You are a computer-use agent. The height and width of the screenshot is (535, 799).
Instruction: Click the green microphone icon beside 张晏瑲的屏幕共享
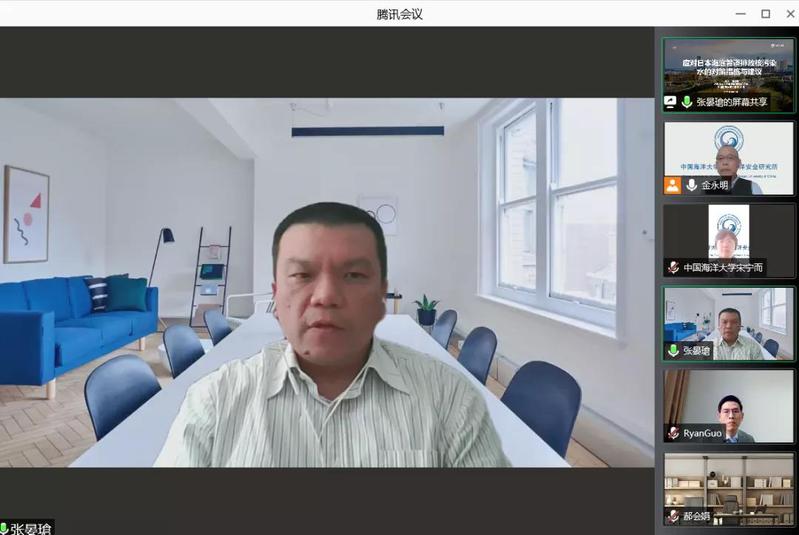pos(687,102)
